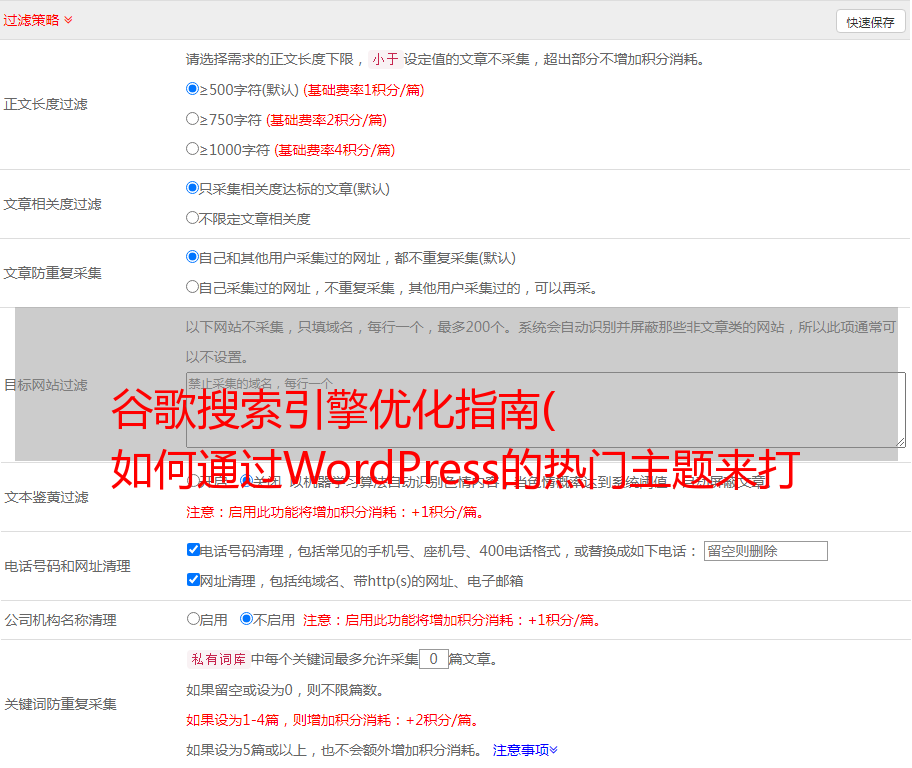Click the red 注意 note beside 不启用
The width and height of the screenshot is (912, 768).
tap(452, 620)
